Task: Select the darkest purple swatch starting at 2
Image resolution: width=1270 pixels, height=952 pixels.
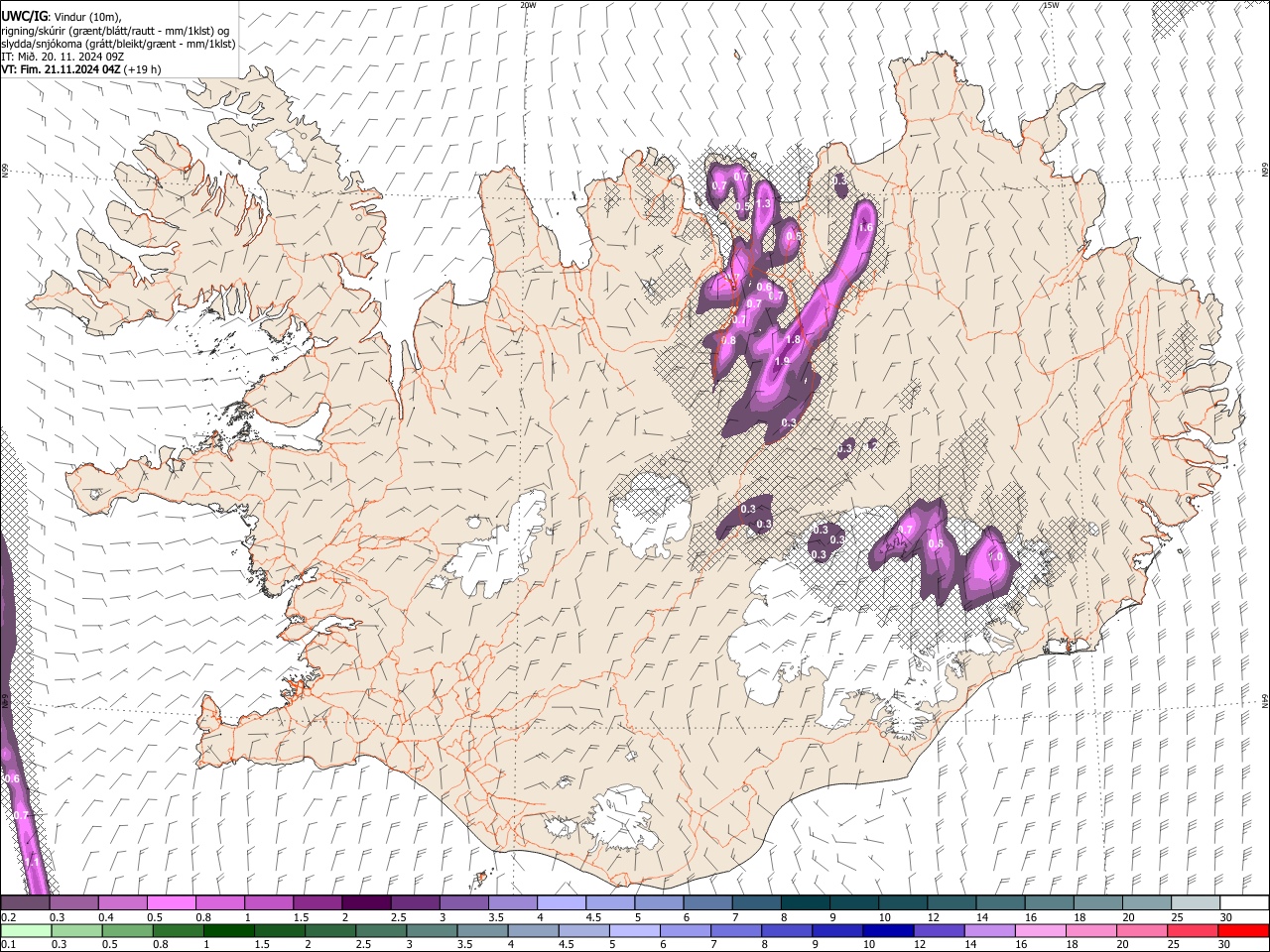Action: [x=365, y=903]
